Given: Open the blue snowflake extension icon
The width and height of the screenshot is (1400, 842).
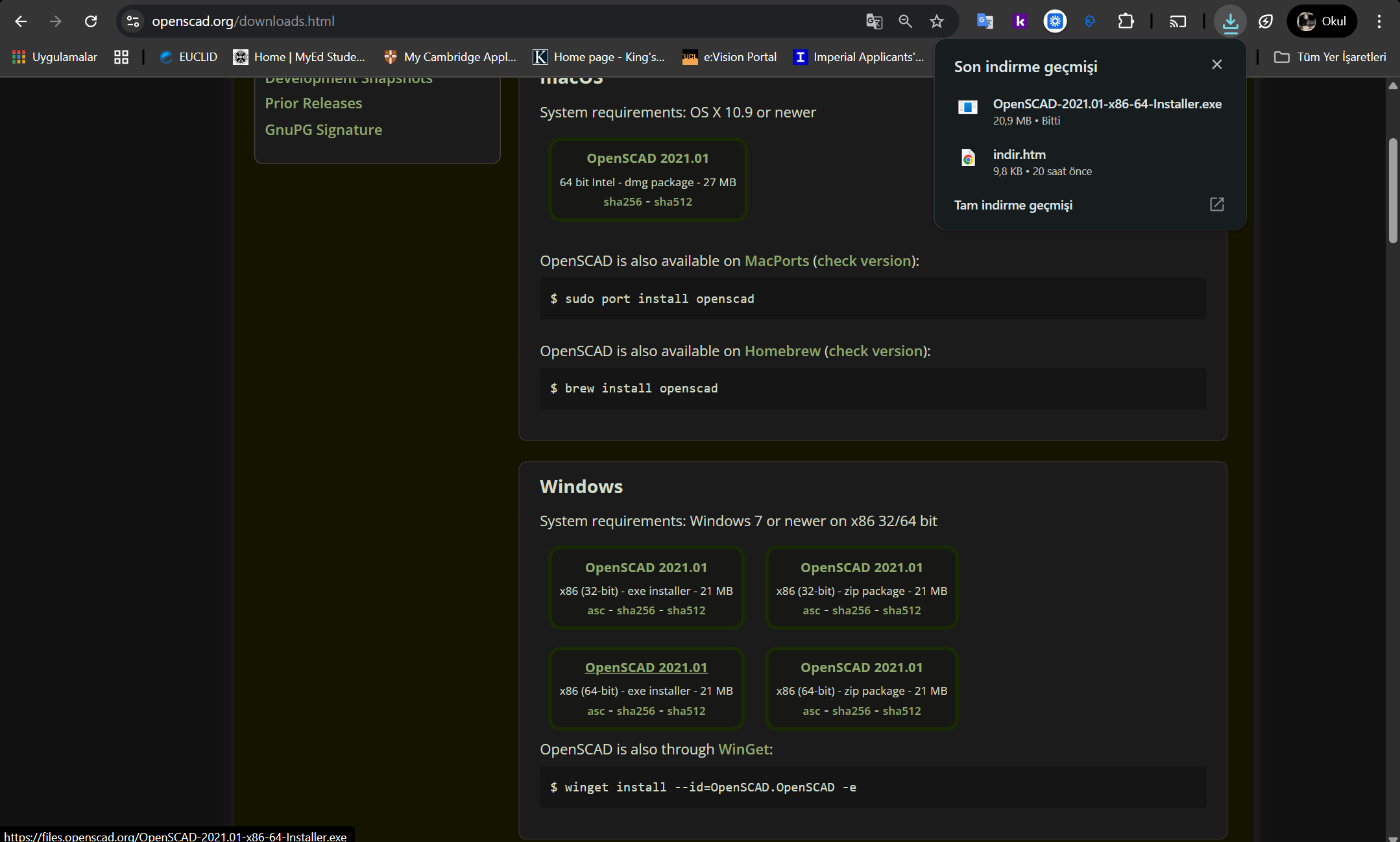Looking at the screenshot, I should click(1054, 21).
